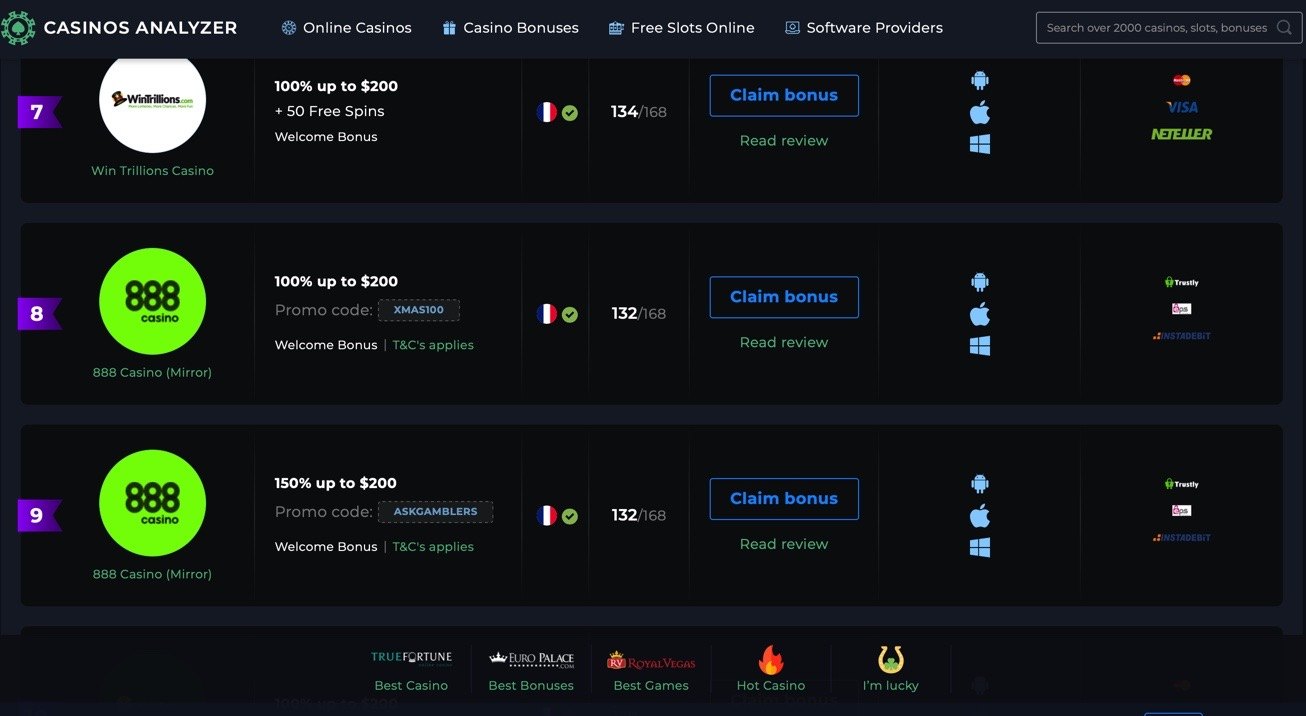Screen dimensions: 1306x716
Task: Open T&C's applies link in row 8
Action: [433, 345]
